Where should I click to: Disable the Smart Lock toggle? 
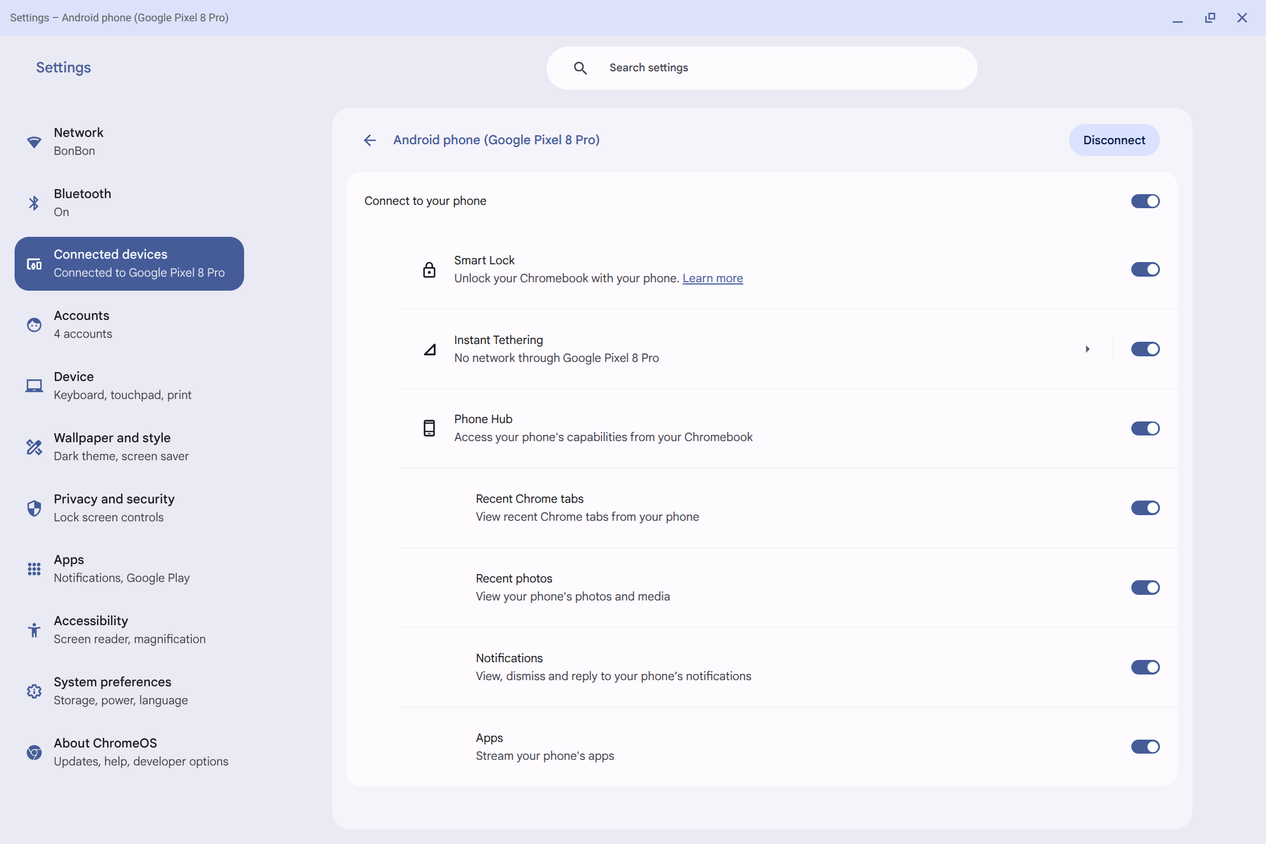coord(1145,269)
